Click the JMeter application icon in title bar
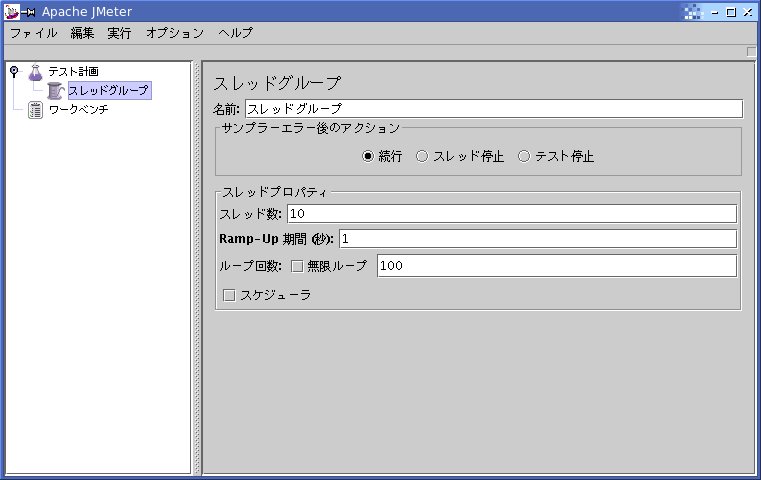 click(12, 12)
